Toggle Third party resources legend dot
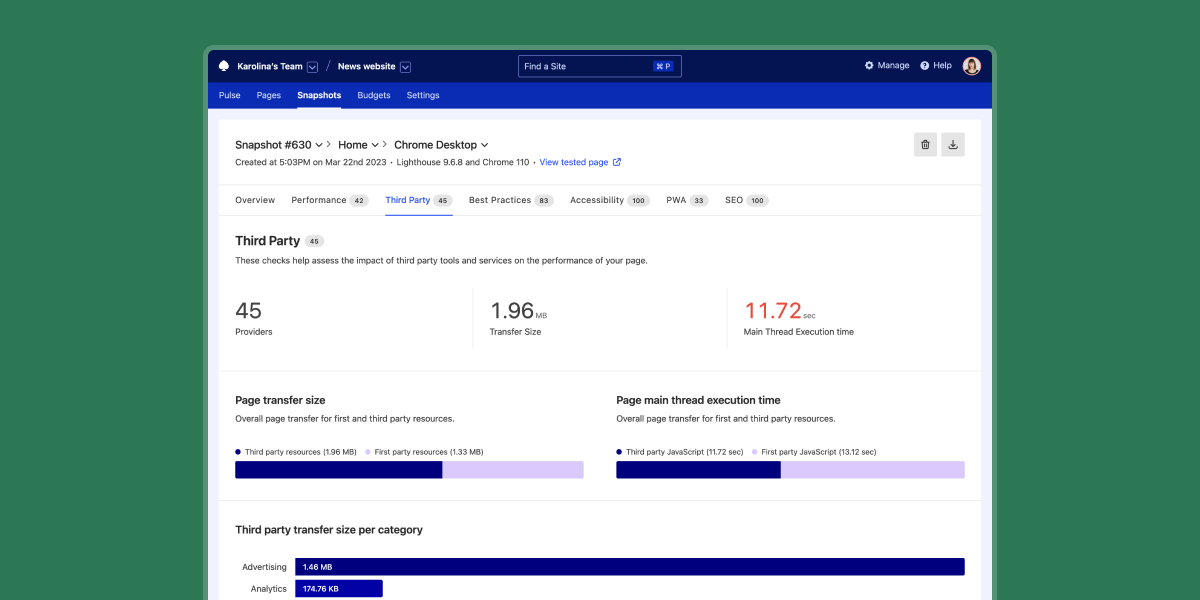The width and height of the screenshot is (1200, 600). point(239,451)
